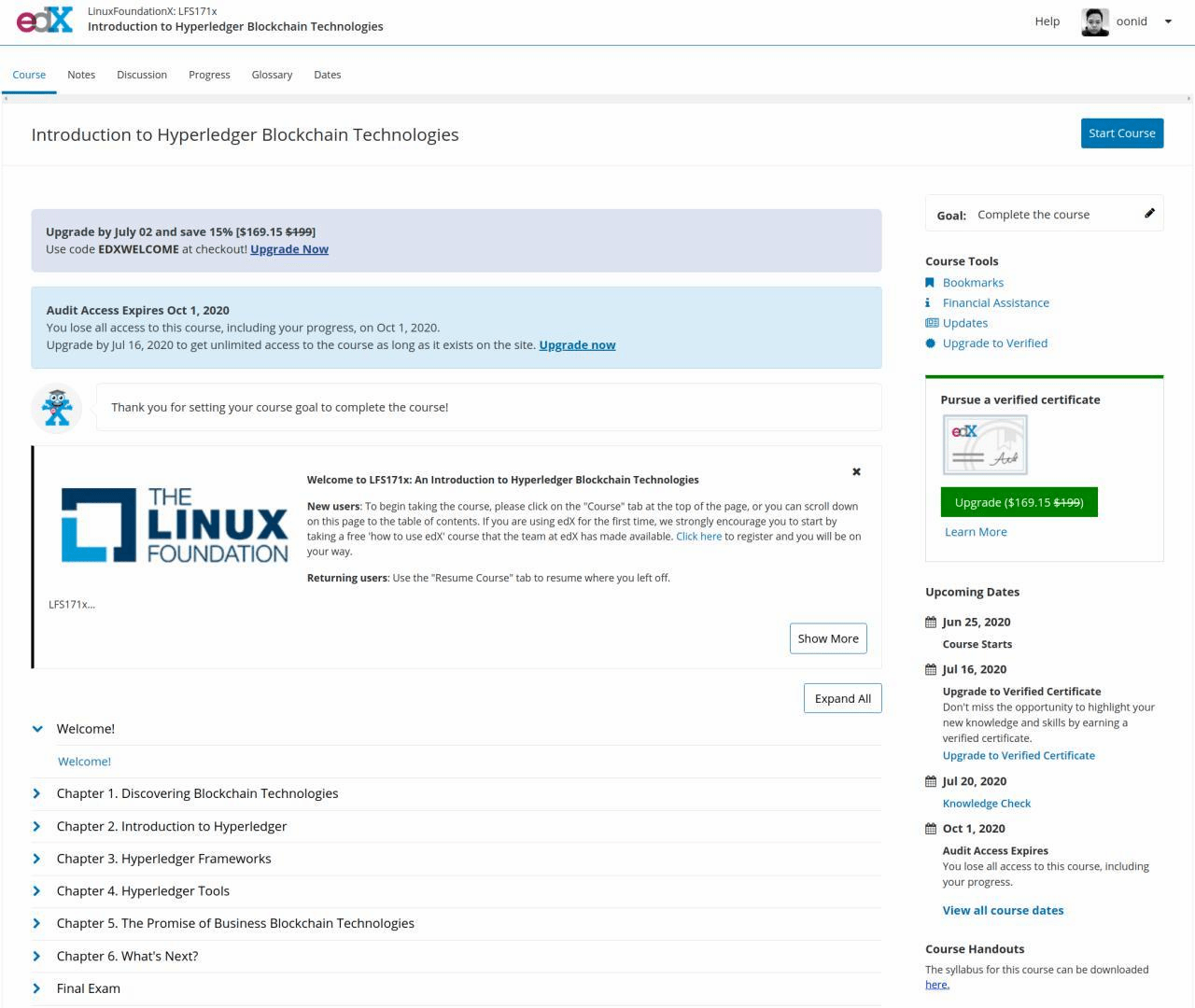Open the user account dropdown arrow
Screen dimensions: 1195x1008
tap(1167, 21)
